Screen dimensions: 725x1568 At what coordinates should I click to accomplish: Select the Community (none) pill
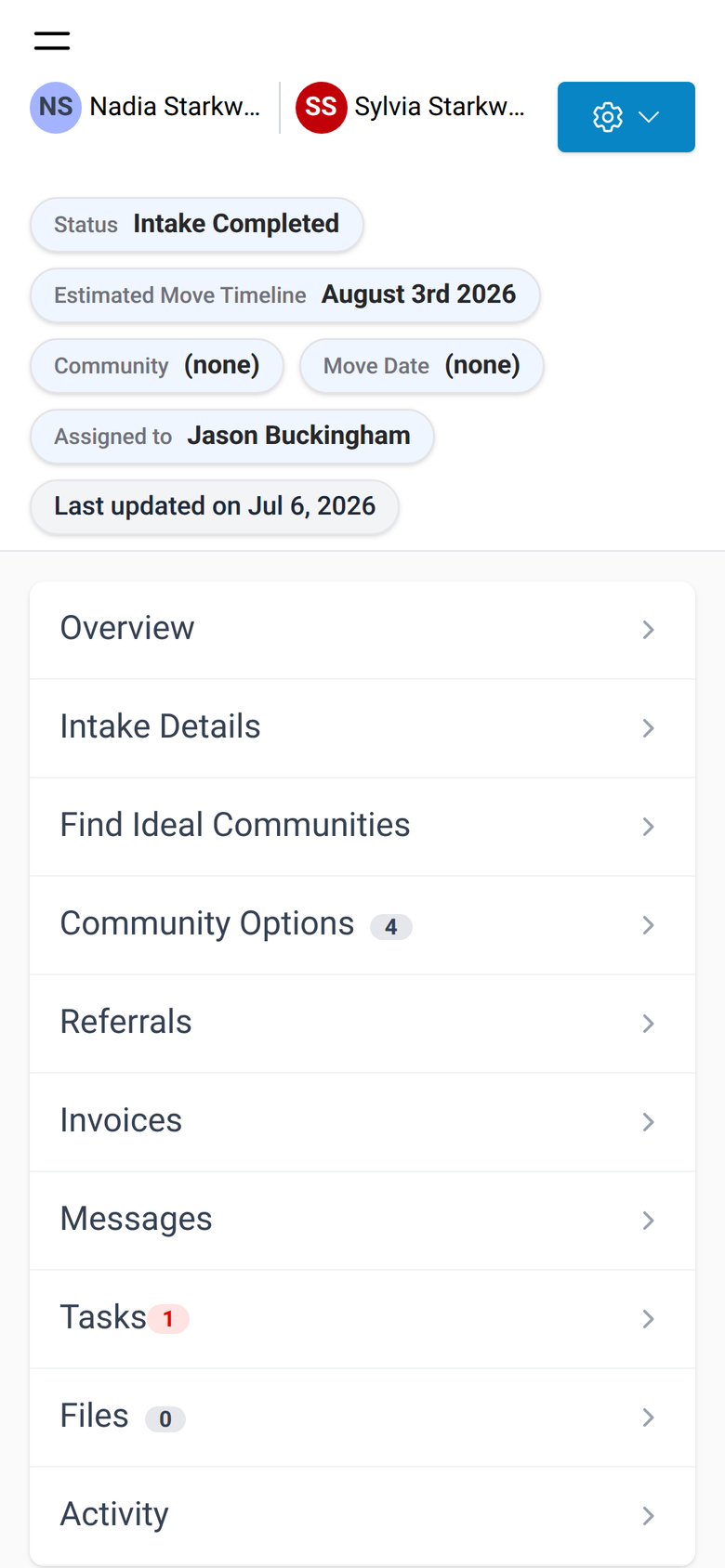[x=157, y=366]
